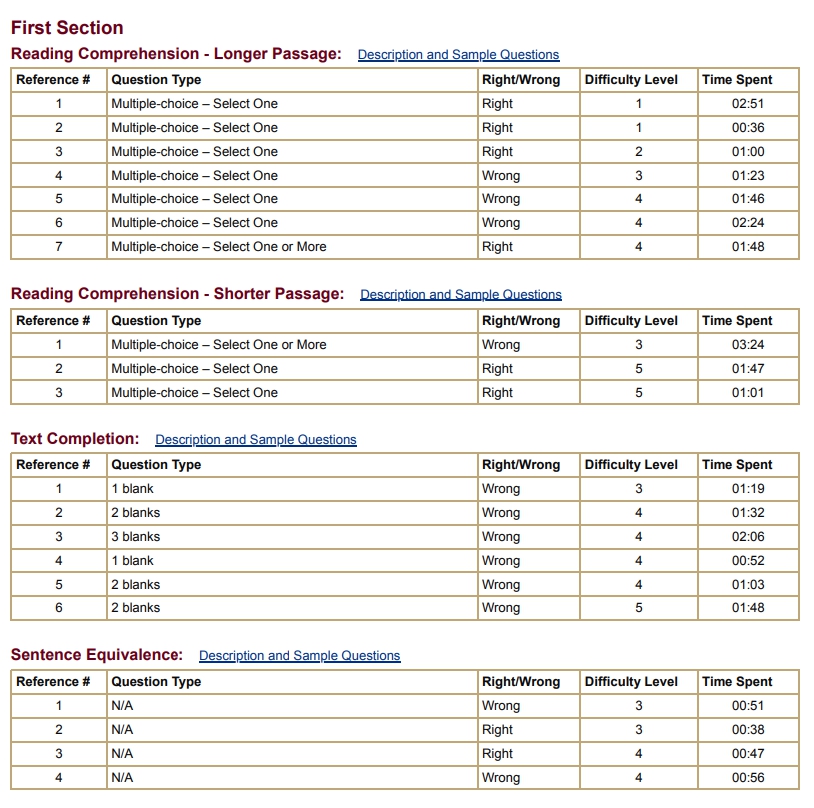Click Difficulty Level header in Shorter Passage table
Viewport: 814px width, 808px height.
tap(631, 321)
